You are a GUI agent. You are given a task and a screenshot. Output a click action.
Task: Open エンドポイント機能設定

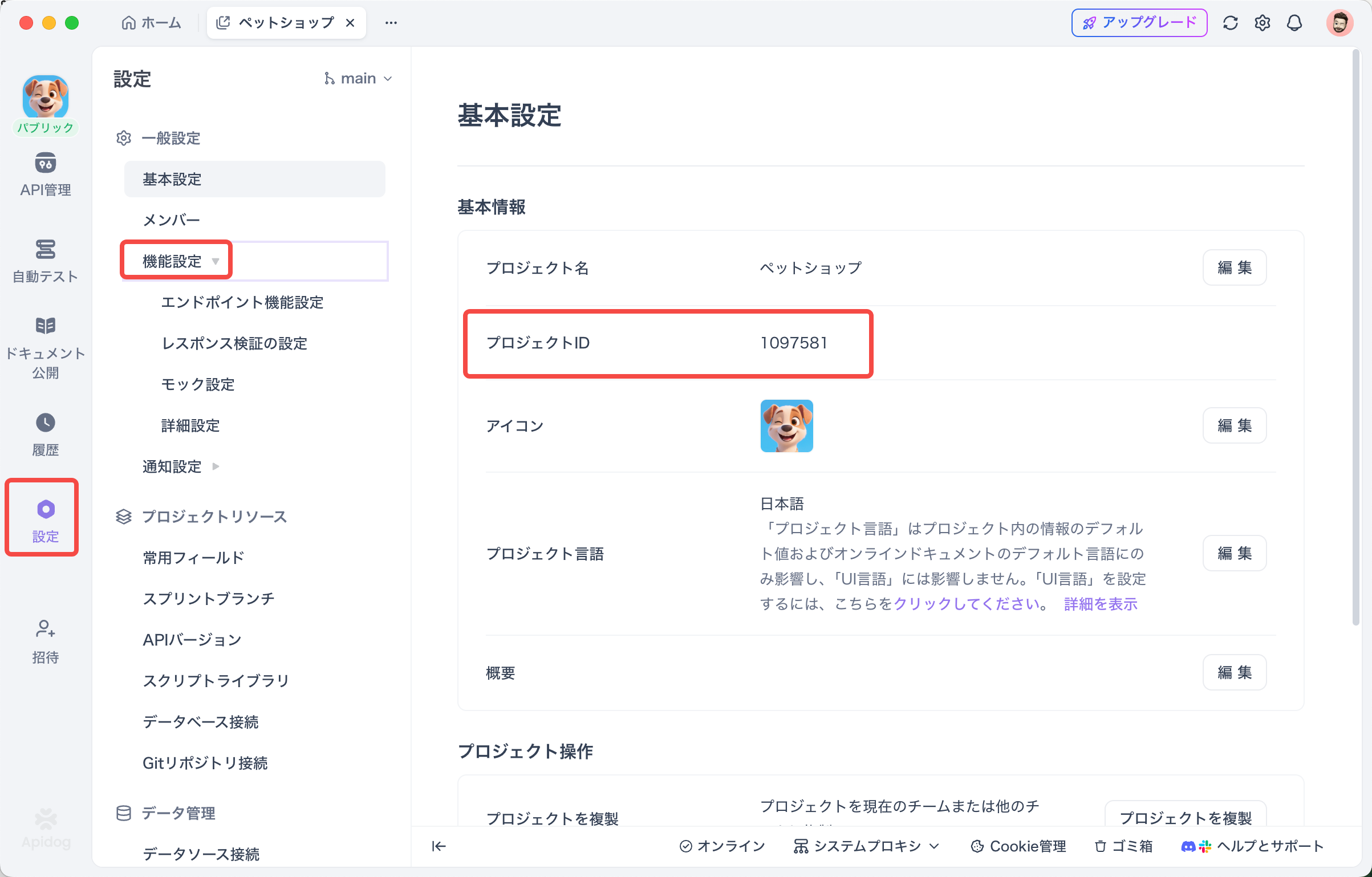coord(242,302)
